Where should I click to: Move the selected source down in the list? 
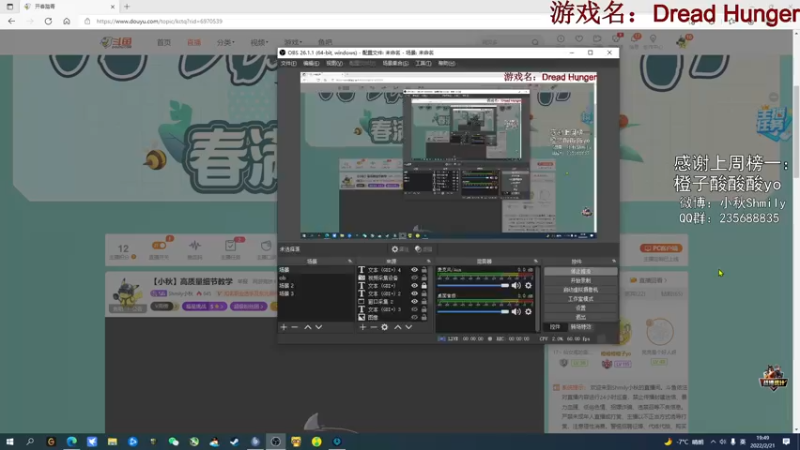click(x=409, y=327)
